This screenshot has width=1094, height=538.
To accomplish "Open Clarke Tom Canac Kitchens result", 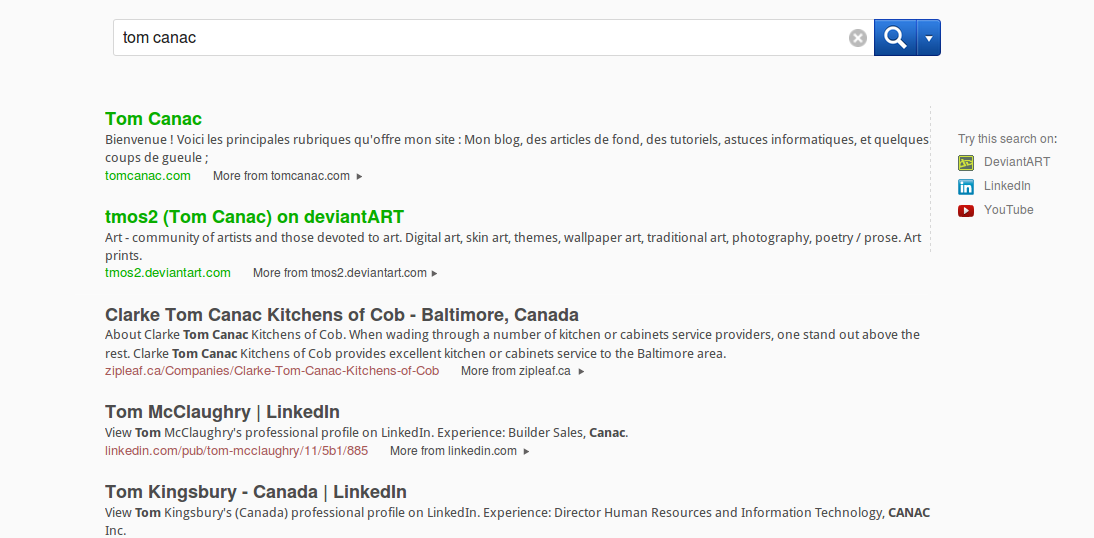I will point(341,315).
